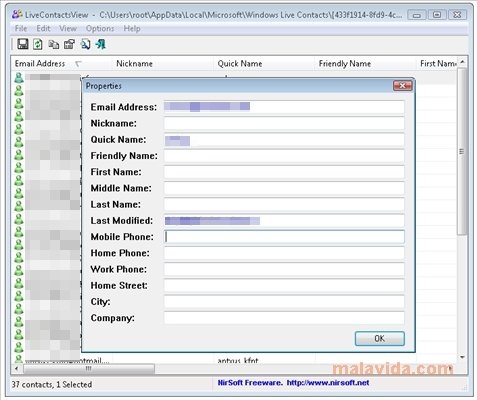Click the Middle Name input field

284,188
